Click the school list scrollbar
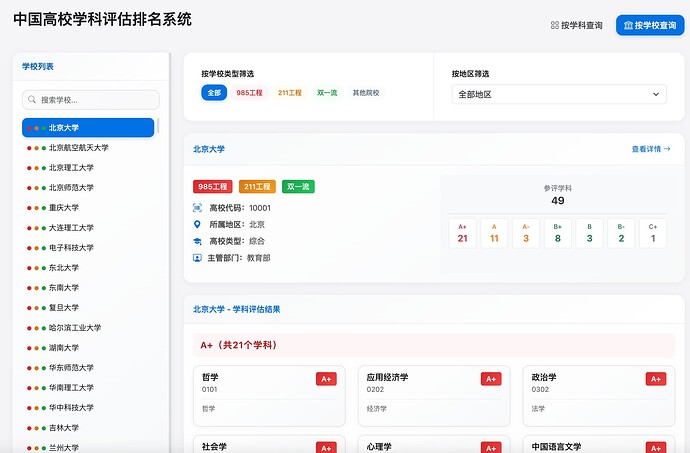This screenshot has width=690, height=453. pyautogui.click(x=158, y=125)
